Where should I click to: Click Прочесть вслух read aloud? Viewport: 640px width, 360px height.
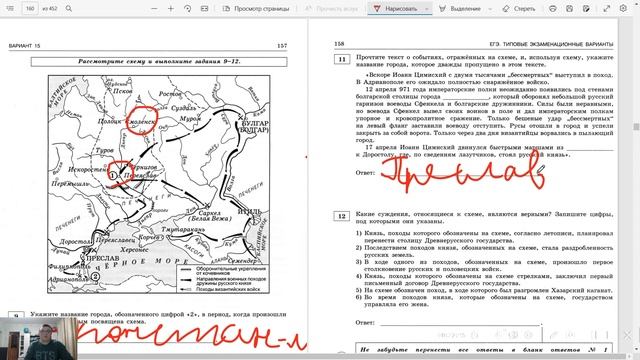click(x=331, y=9)
